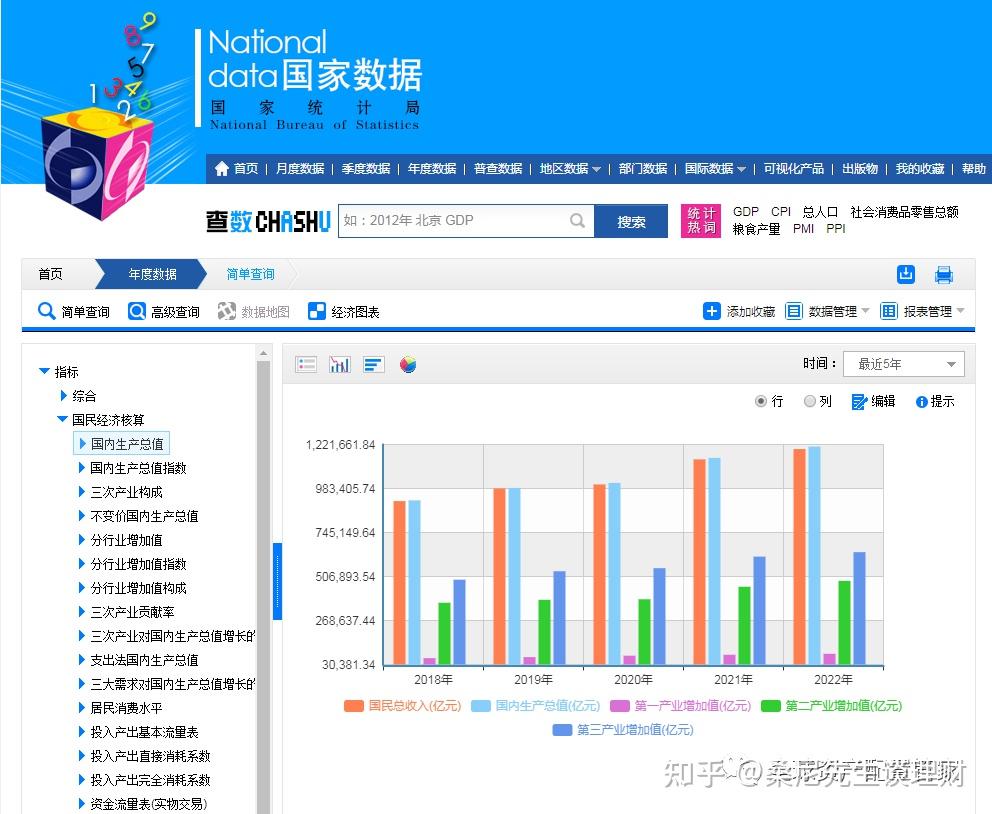Click the download icon above the chart area
This screenshot has height=814, width=992.
(x=905, y=273)
